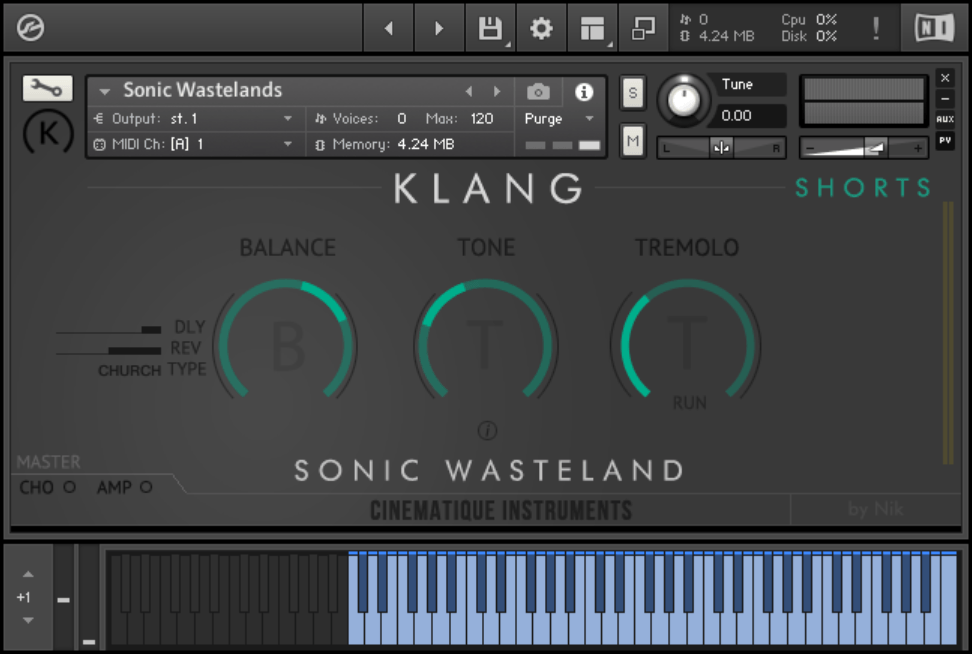
Task: Click the NI logo icon
Action: pyautogui.click(x=934, y=28)
